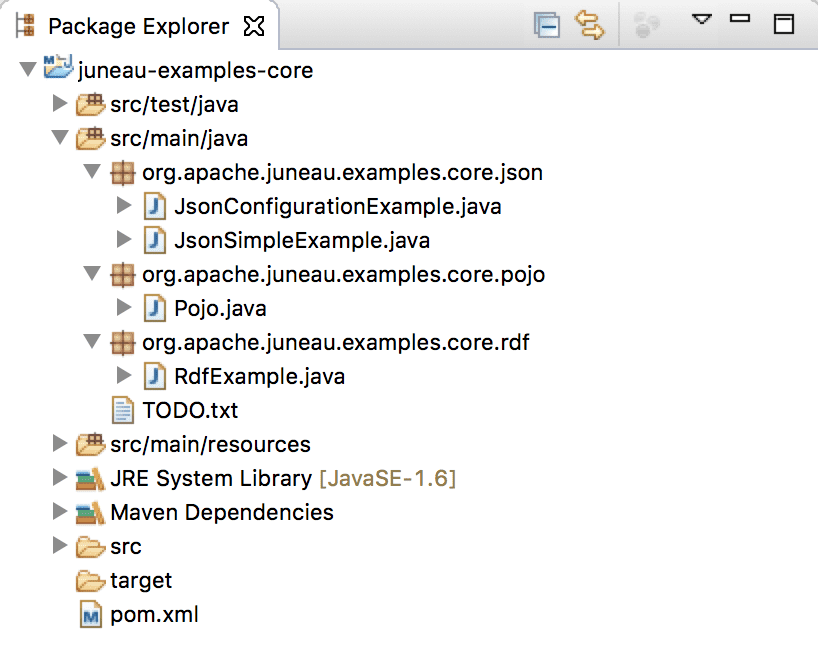818x650 pixels.
Task: Click the Package Explorer hierarchy icon
Action: [25, 26]
